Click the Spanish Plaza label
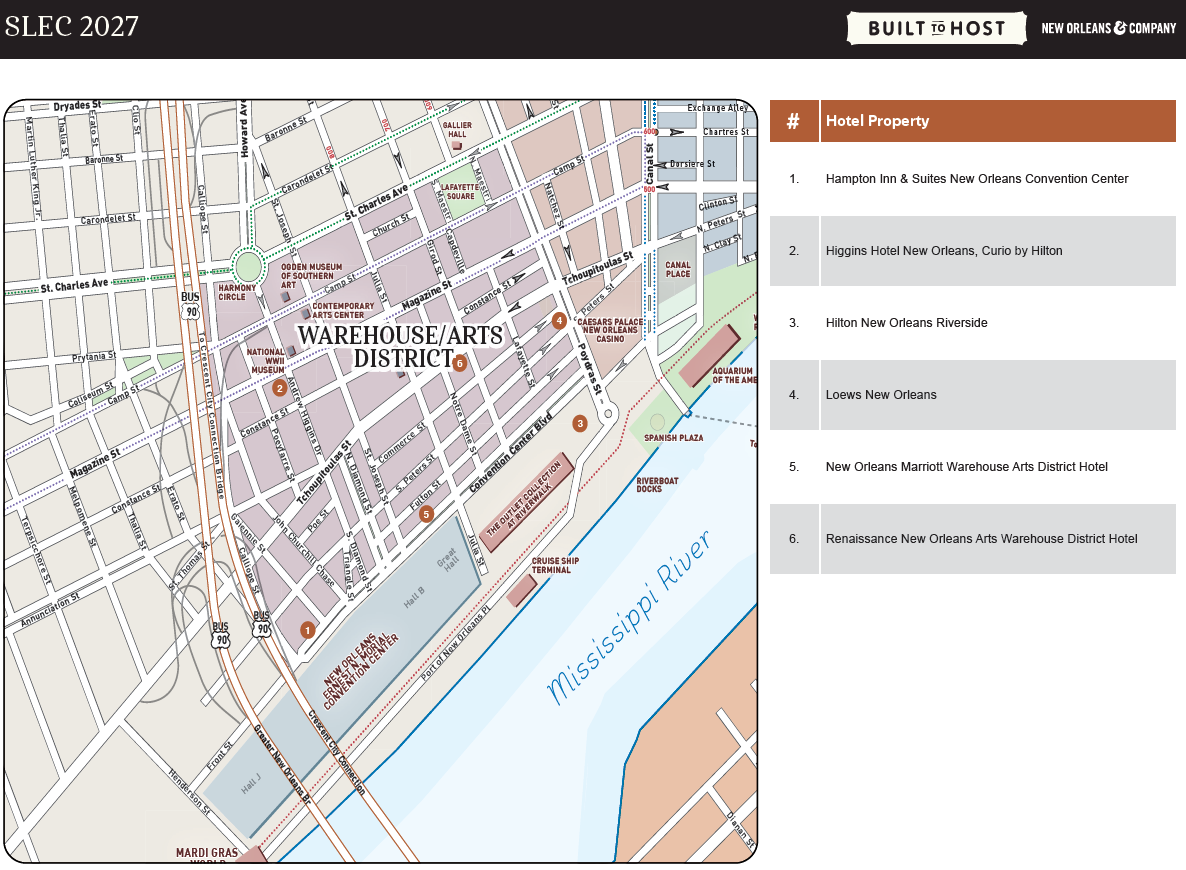This screenshot has width=1186, height=870. pyautogui.click(x=673, y=438)
